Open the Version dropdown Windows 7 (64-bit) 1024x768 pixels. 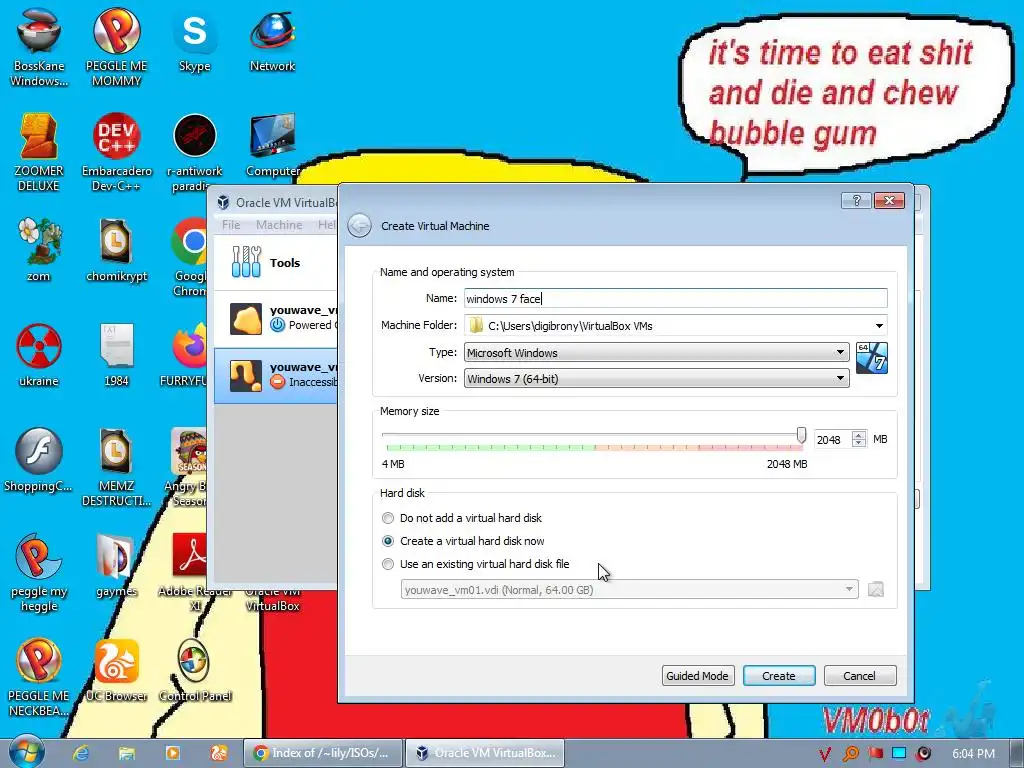(656, 379)
